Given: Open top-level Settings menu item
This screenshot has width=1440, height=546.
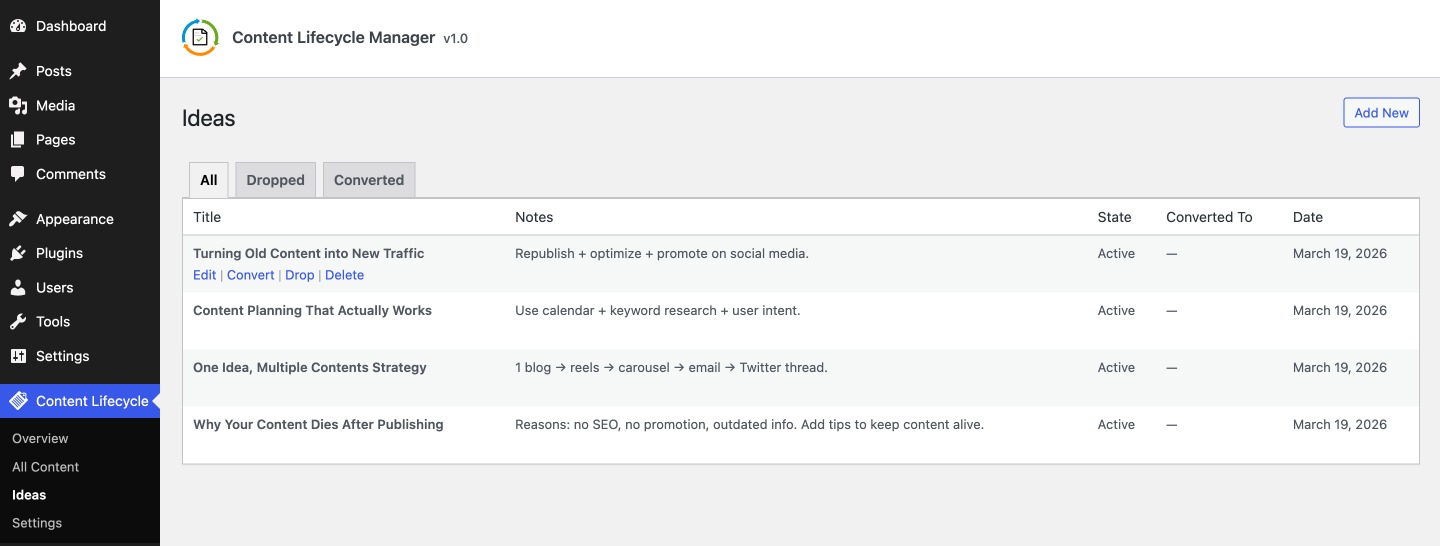Looking at the screenshot, I should [80, 356].
